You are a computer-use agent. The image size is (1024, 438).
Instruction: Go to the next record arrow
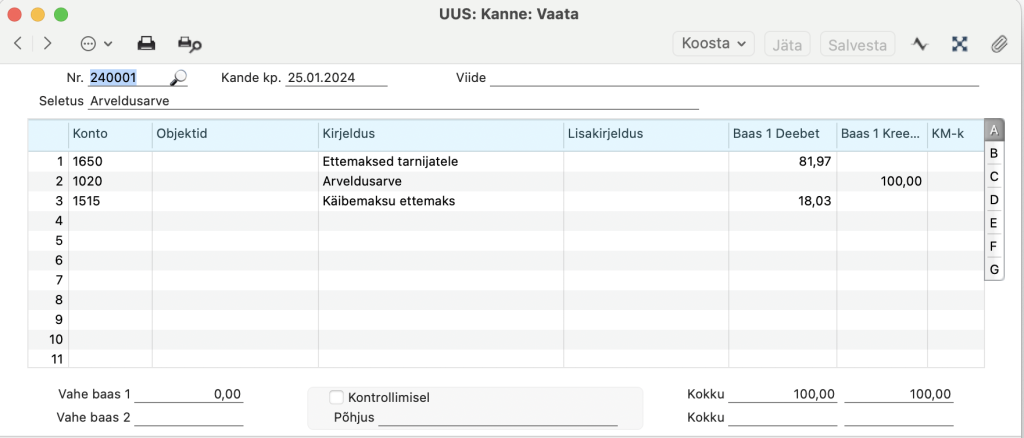[47, 44]
